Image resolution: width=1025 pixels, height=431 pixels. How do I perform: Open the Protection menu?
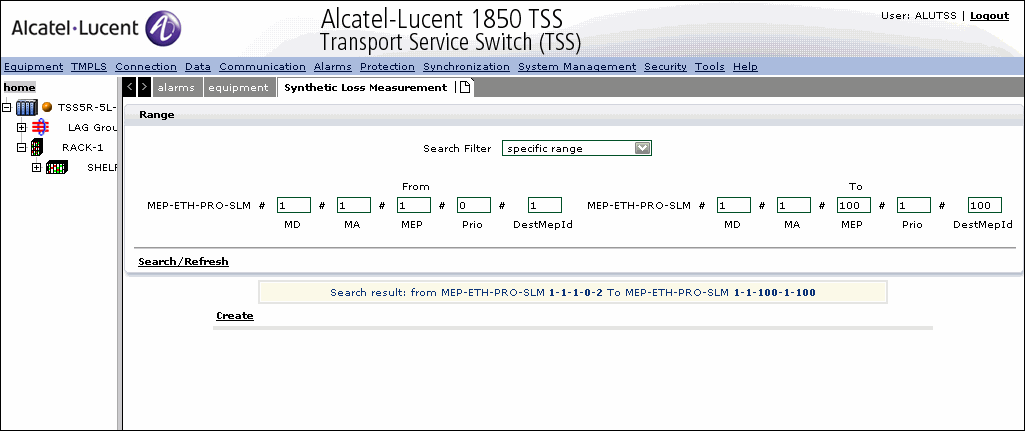pos(387,67)
